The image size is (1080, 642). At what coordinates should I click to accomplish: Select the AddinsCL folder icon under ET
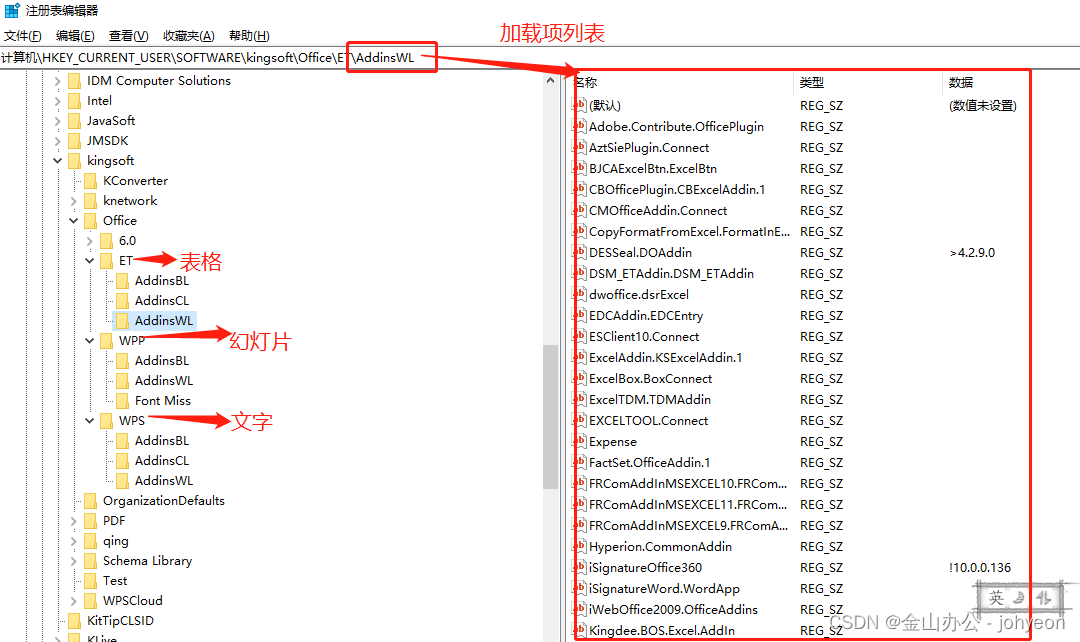[x=122, y=301]
